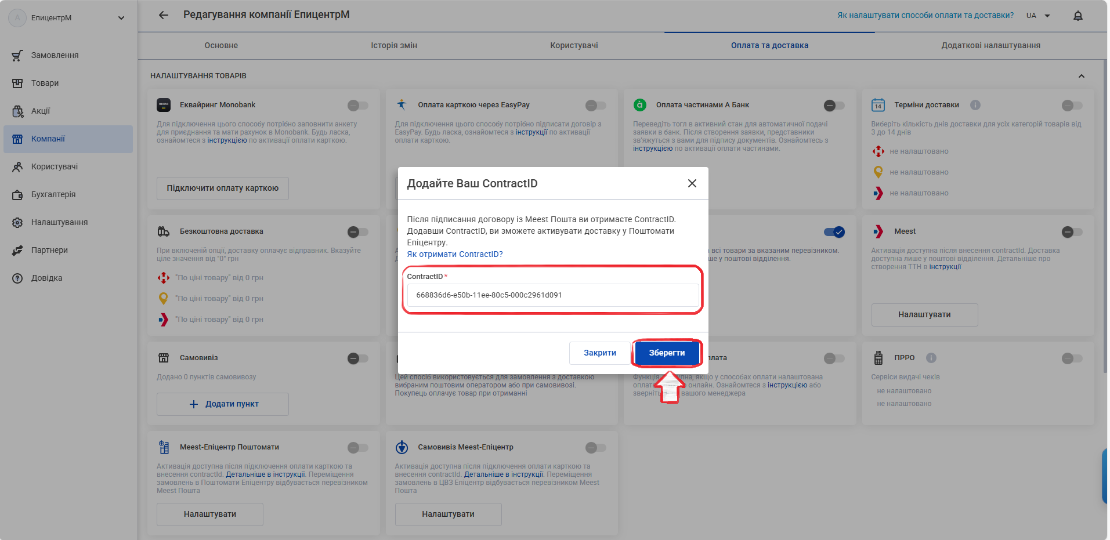The height and width of the screenshot is (540, 1110).
Task: Open інструкції link in Meest card
Action: 945,266
